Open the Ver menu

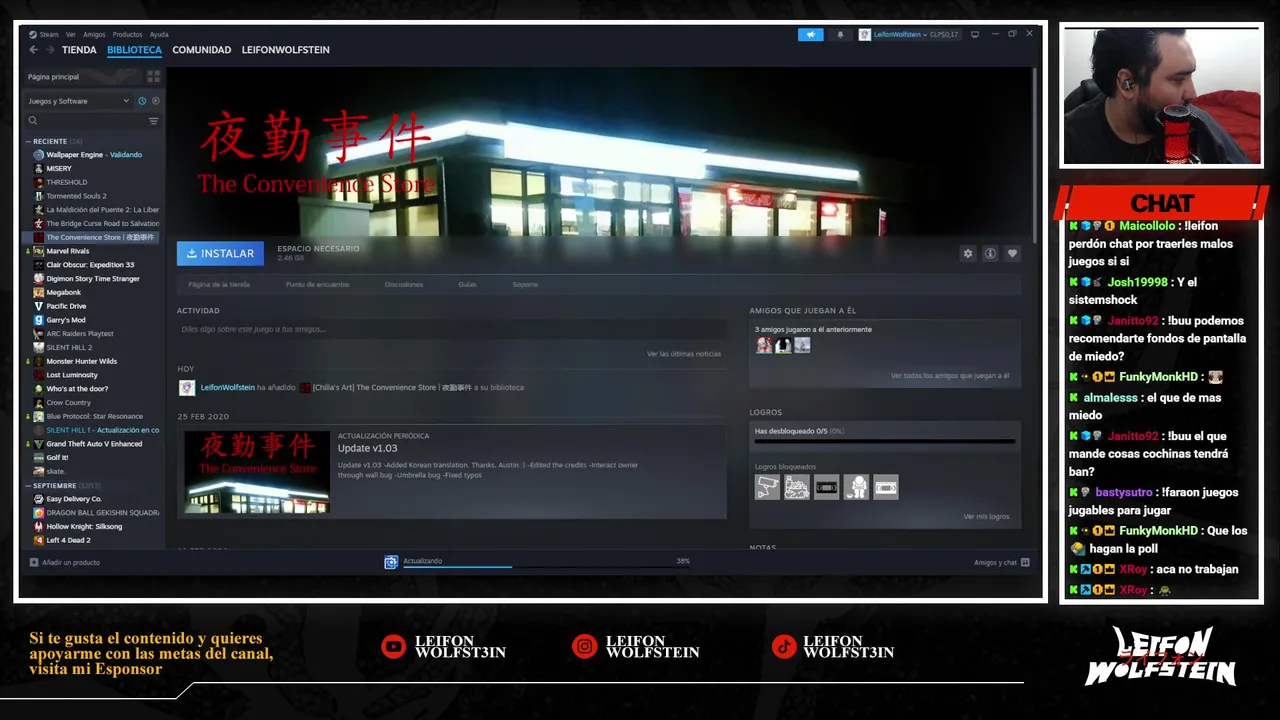click(70, 34)
